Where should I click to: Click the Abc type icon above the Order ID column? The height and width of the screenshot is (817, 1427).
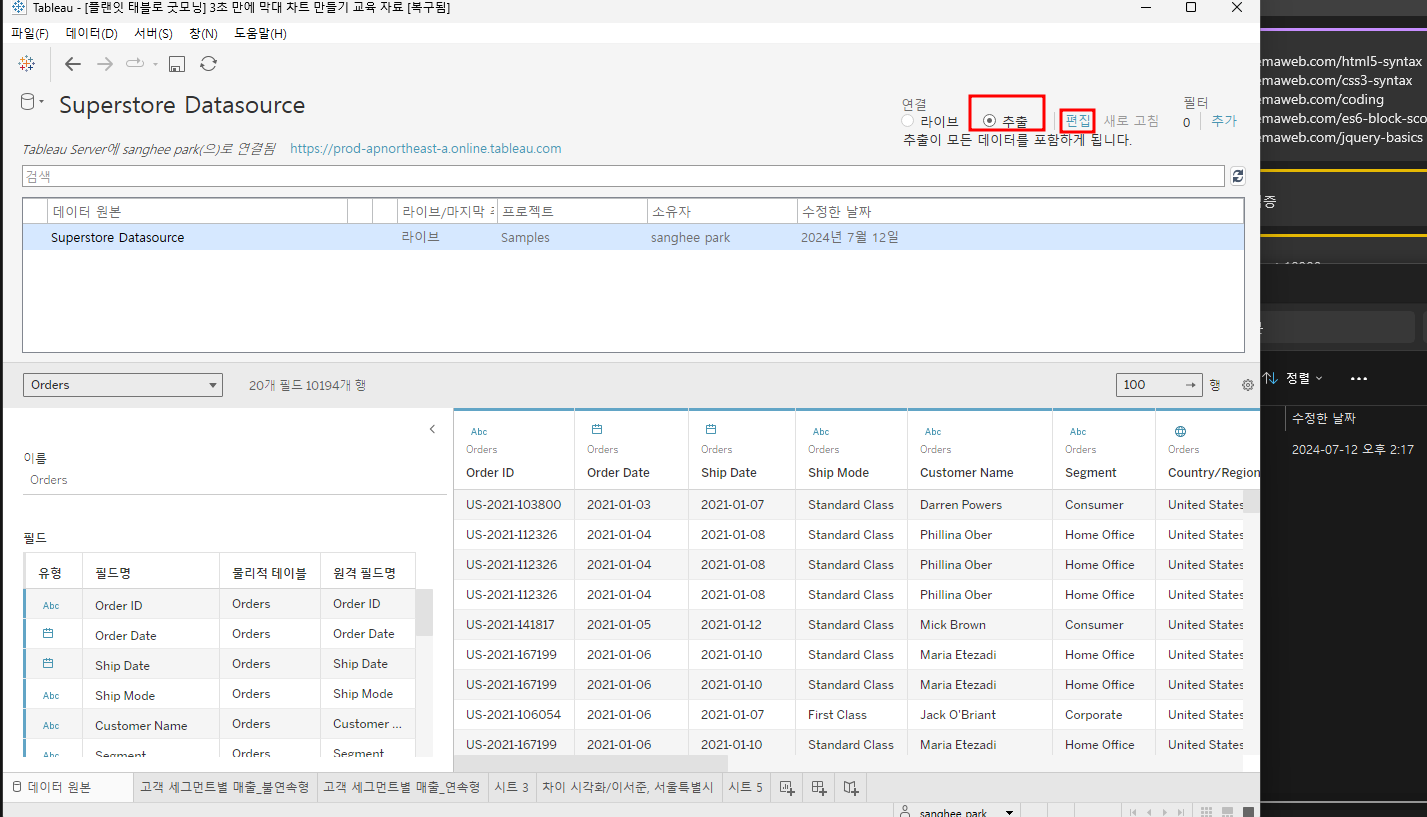click(x=479, y=432)
